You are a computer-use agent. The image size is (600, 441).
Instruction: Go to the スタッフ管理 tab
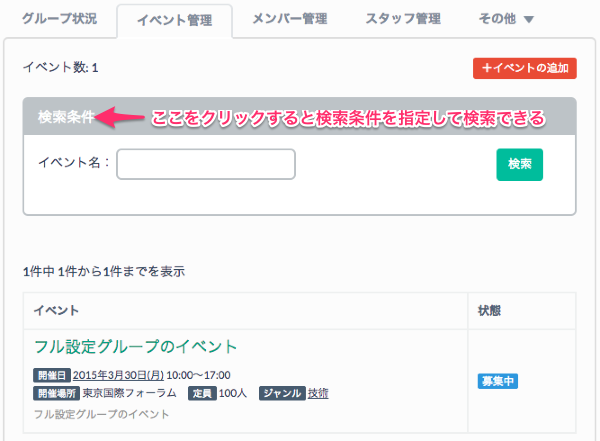(x=403, y=19)
